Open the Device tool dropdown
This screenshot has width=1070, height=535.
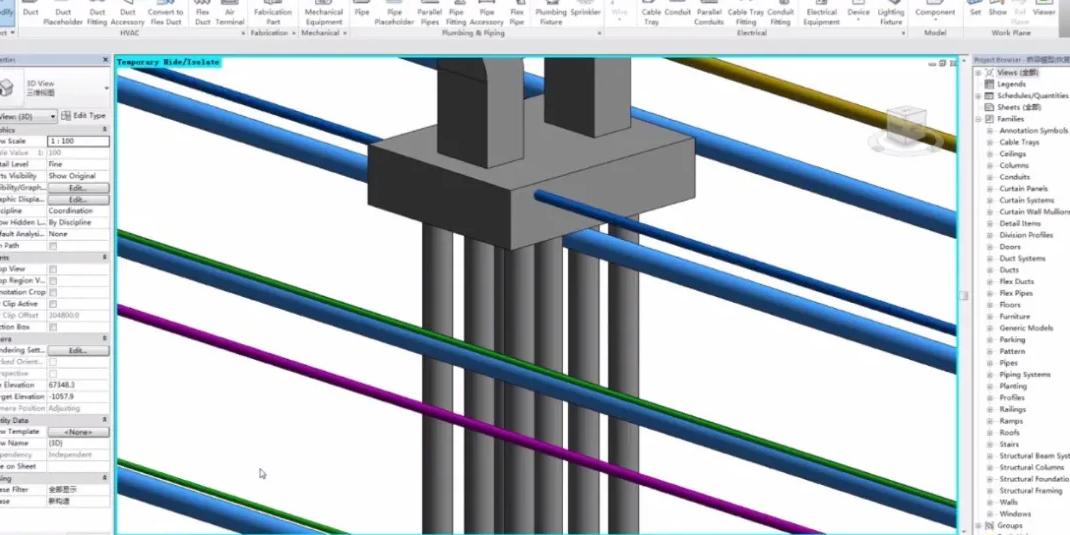[858, 20]
